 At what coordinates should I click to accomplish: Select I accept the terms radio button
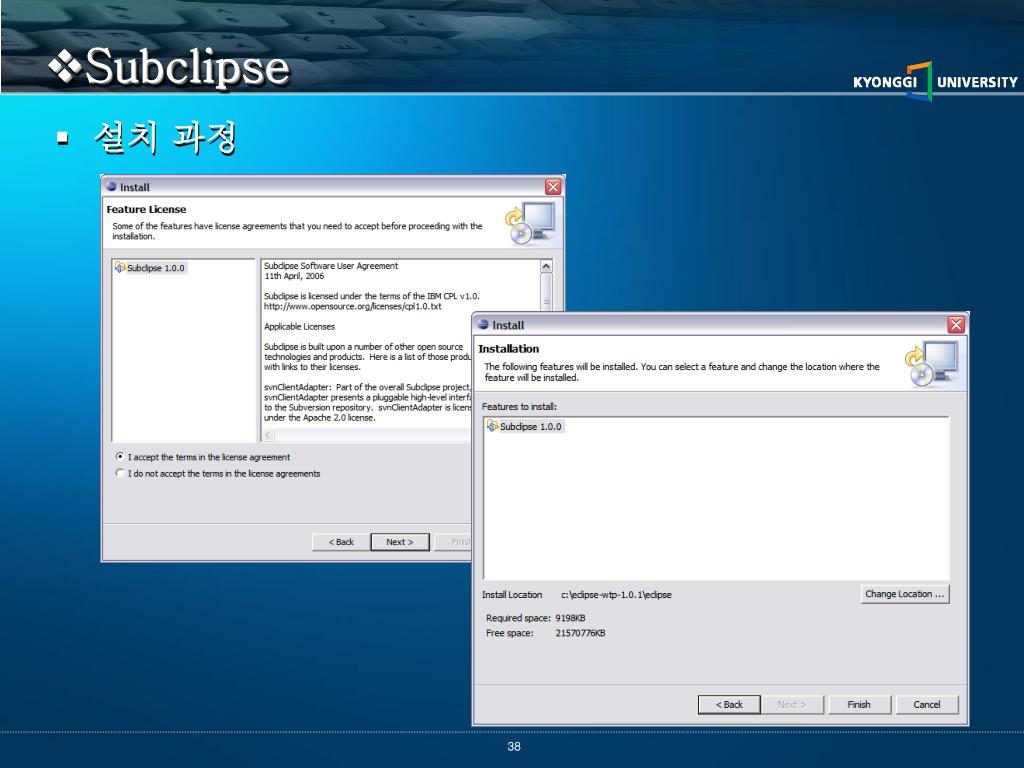coord(120,456)
